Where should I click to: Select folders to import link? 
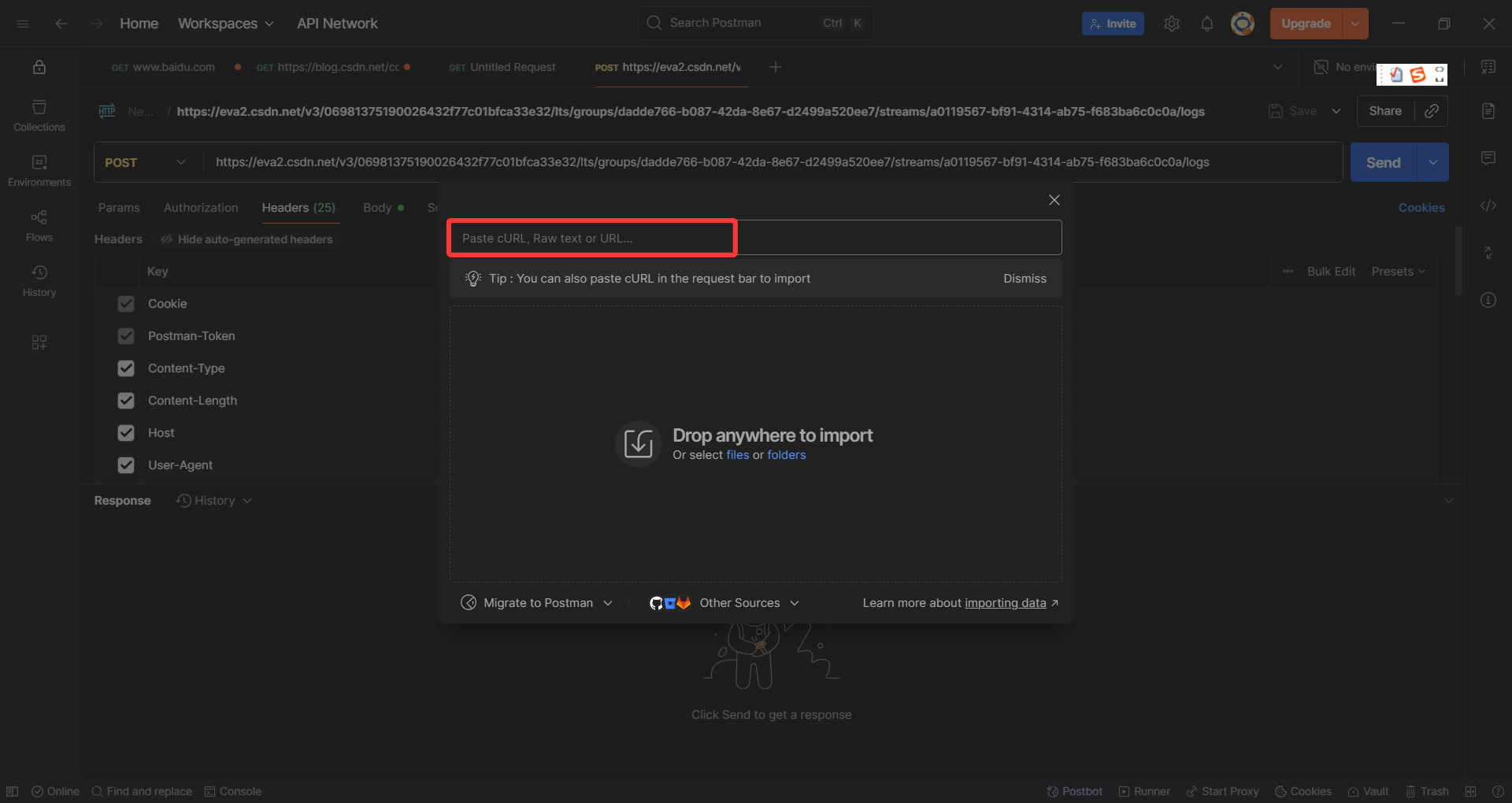tap(787, 455)
